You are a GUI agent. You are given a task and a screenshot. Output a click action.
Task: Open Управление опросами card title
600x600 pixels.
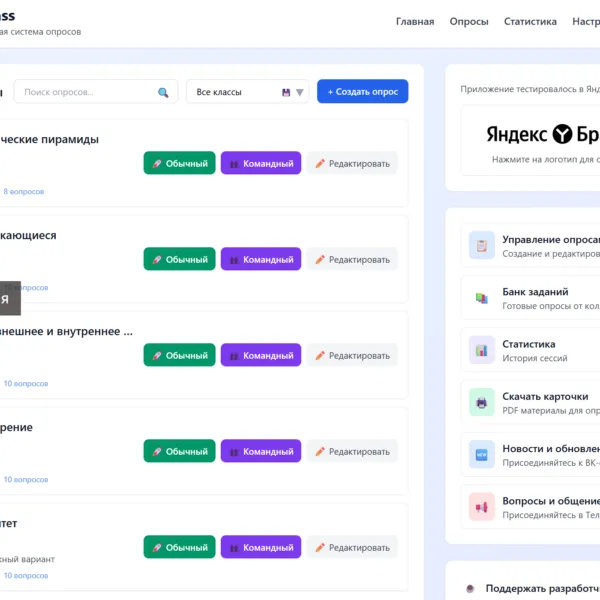(x=551, y=240)
